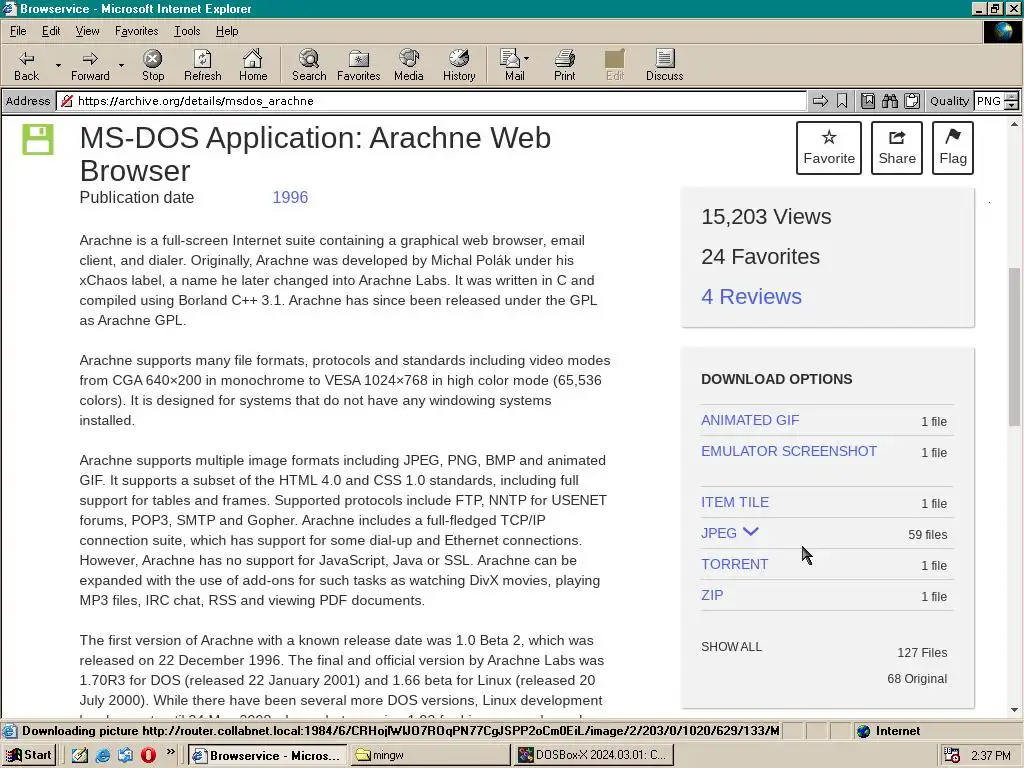The width and height of the screenshot is (1024, 768).
Task: Open the Favorites toolbar pane
Action: click(359, 65)
